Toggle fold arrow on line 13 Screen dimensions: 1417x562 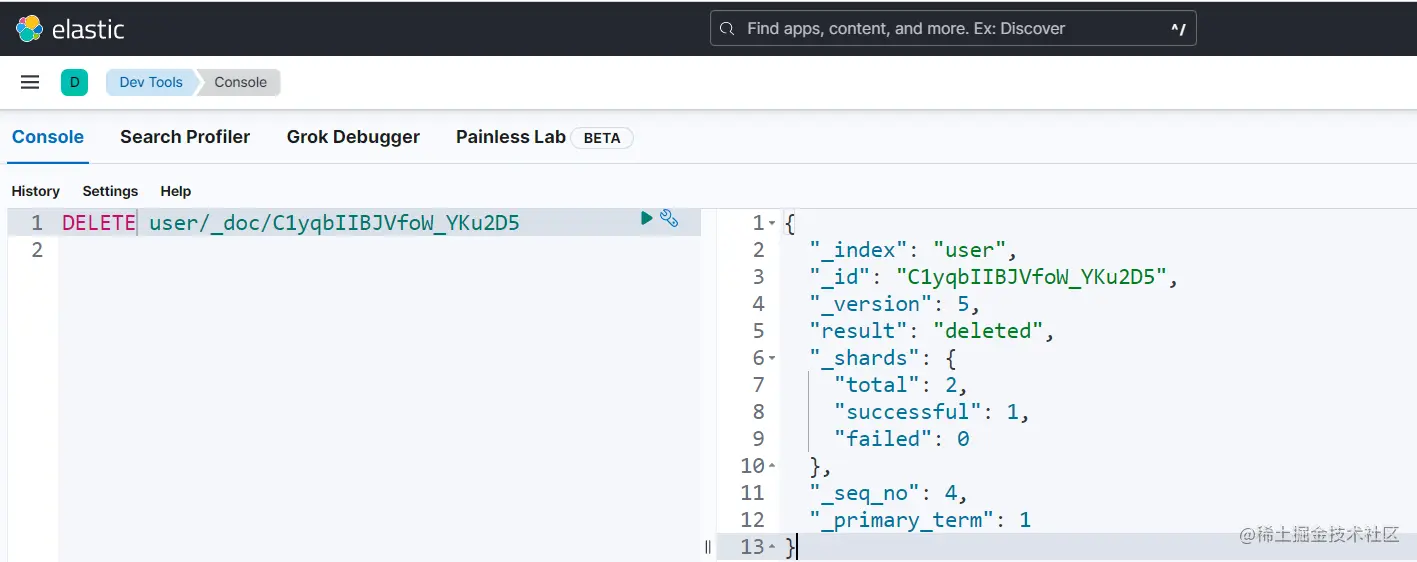(x=772, y=547)
